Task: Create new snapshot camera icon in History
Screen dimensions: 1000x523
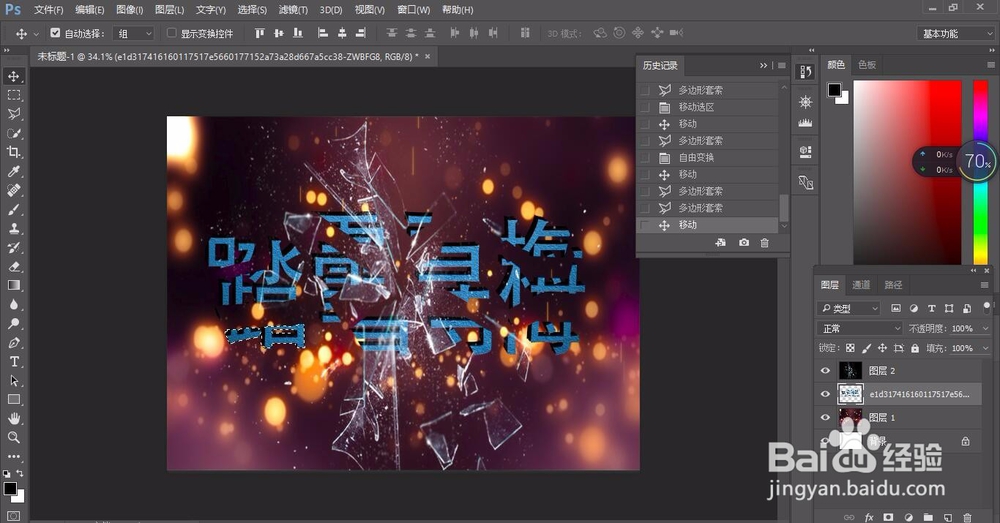Action: (744, 242)
